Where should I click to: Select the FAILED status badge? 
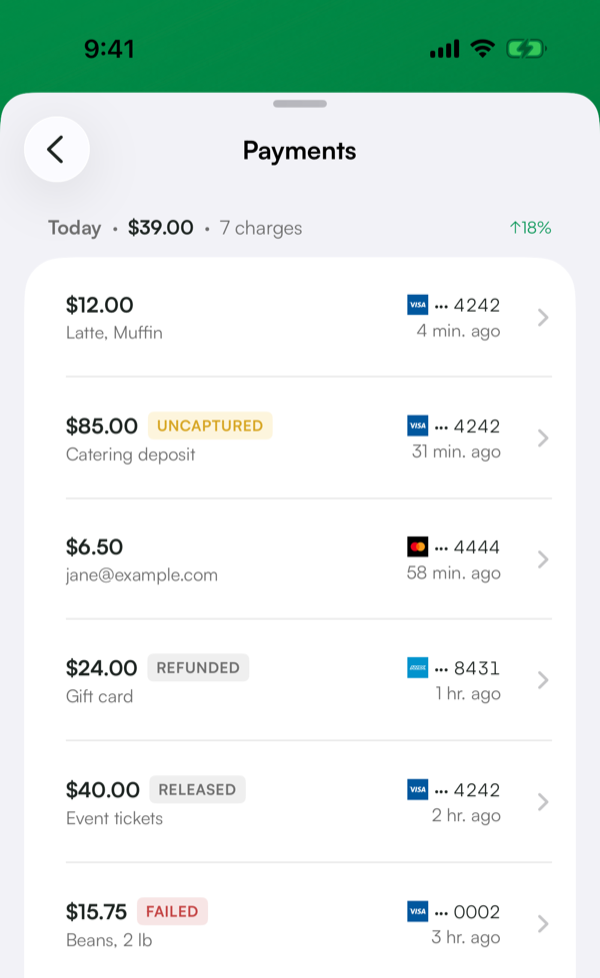(x=172, y=911)
